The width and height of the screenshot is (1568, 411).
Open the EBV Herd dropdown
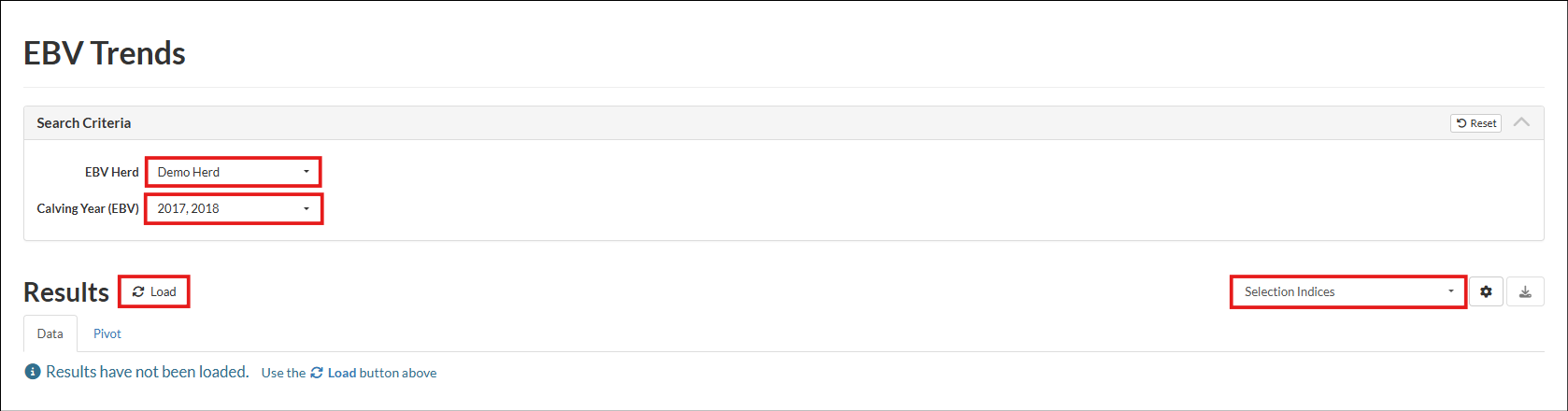(234, 172)
